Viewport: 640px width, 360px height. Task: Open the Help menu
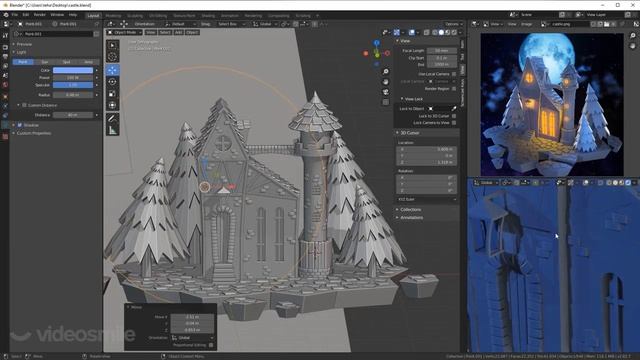pyautogui.click(x=73, y=15)
